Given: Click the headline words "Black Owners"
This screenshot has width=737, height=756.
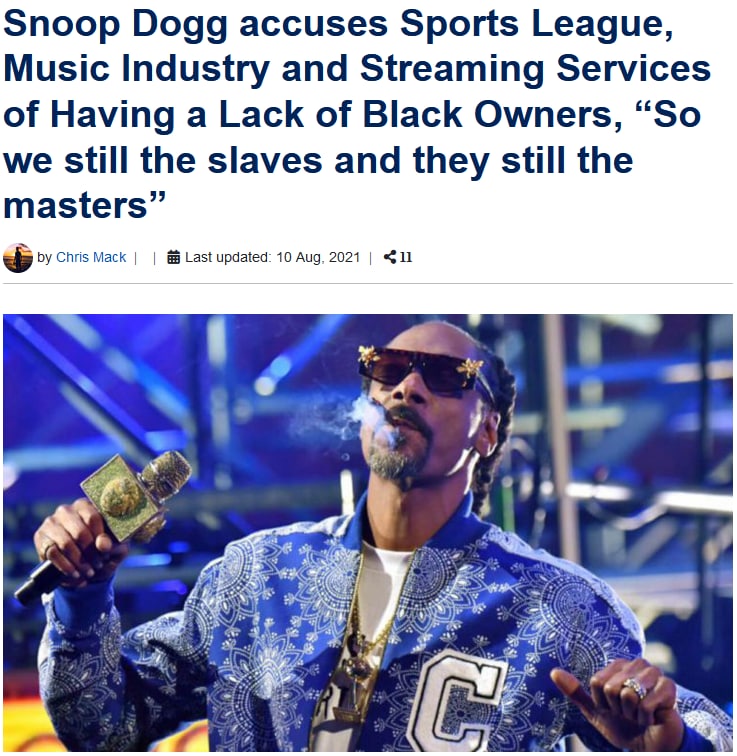Looking at the screenshot, I should pos(492,115).
